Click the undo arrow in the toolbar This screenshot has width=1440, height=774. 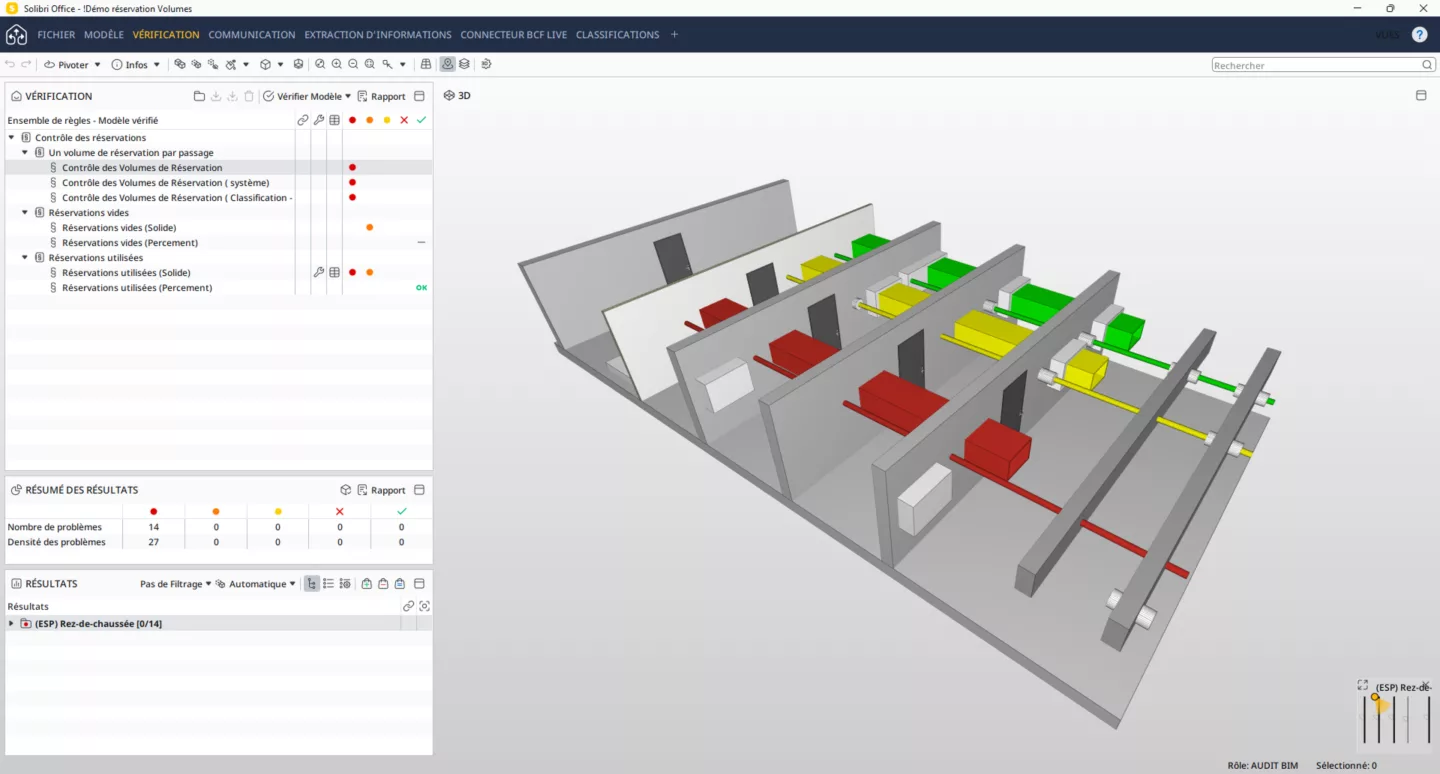tap(10, 65)
